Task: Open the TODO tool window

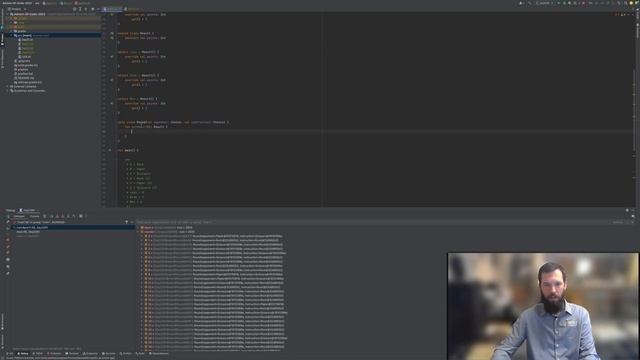Action: [x=38, y=353]
